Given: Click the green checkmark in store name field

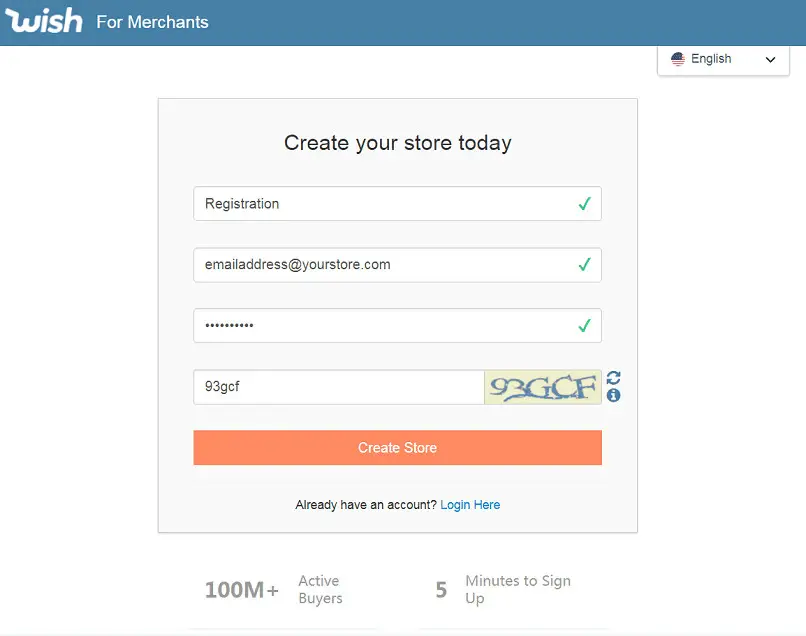Looking at the screenshot, I should [x=584, y=204].
